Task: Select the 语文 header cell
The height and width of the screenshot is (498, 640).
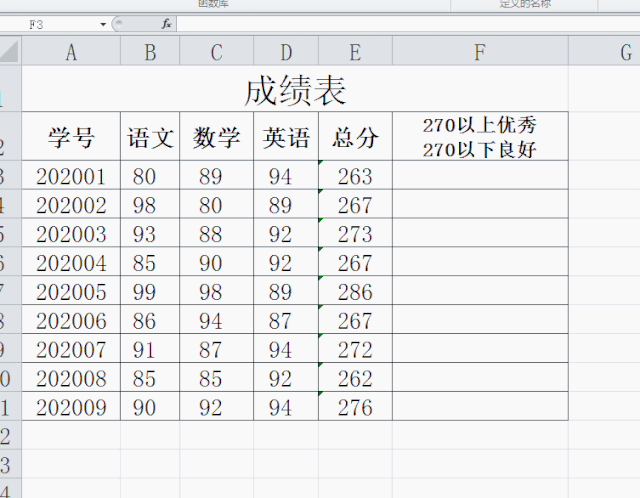Action: (150, 136)
